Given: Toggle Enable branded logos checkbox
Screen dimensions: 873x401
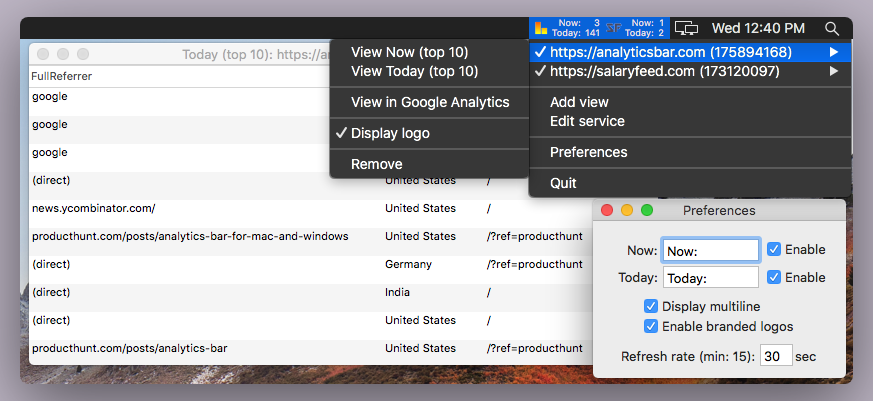Looking at the screenshot, I should [x=651, y=326].
